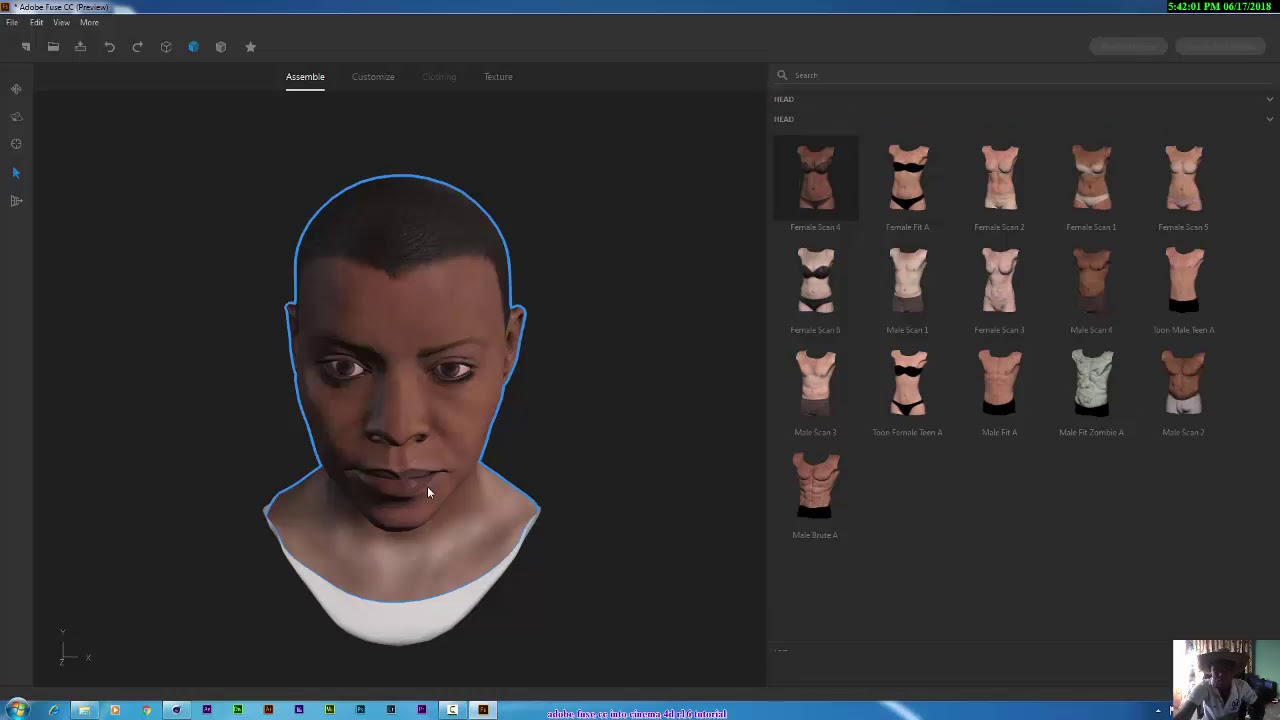Click the magnifier search icon

[782, 75]
